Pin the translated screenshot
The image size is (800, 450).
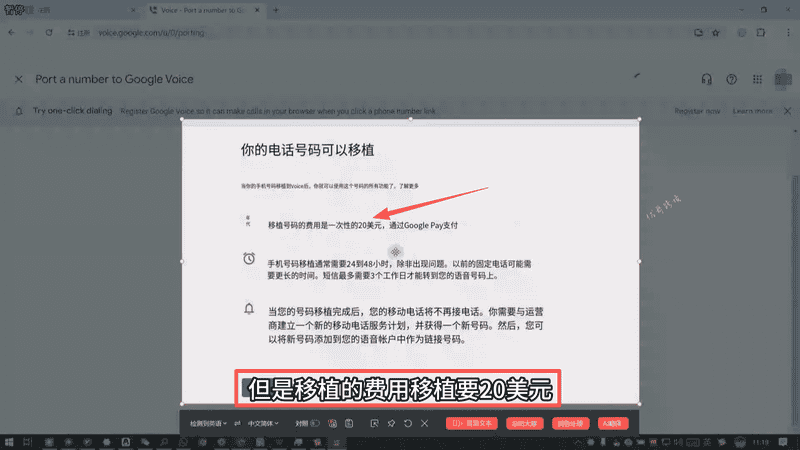pos(391,423)
